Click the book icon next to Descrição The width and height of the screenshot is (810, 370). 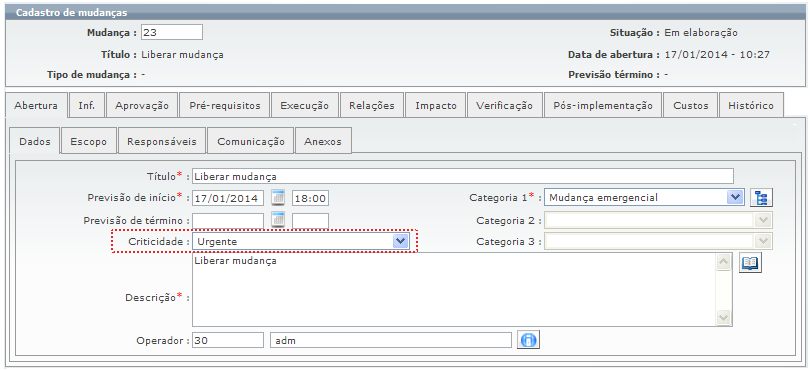click(750, 264)
